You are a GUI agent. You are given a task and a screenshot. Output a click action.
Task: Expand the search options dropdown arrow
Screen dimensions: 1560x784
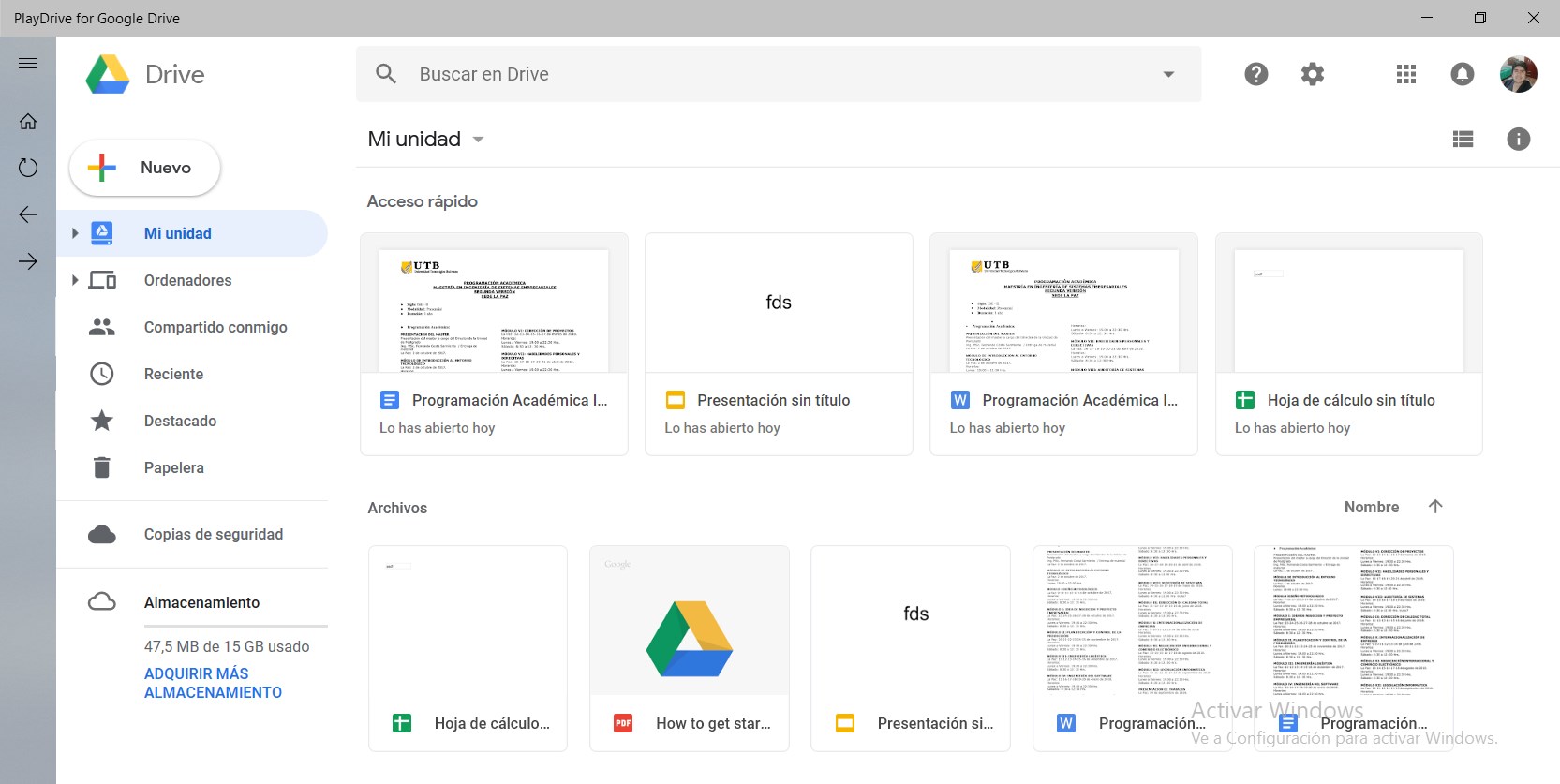[x=1168, y=74]
